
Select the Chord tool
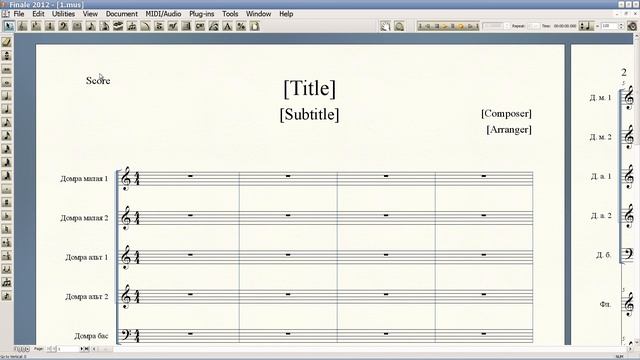point(200,26)
